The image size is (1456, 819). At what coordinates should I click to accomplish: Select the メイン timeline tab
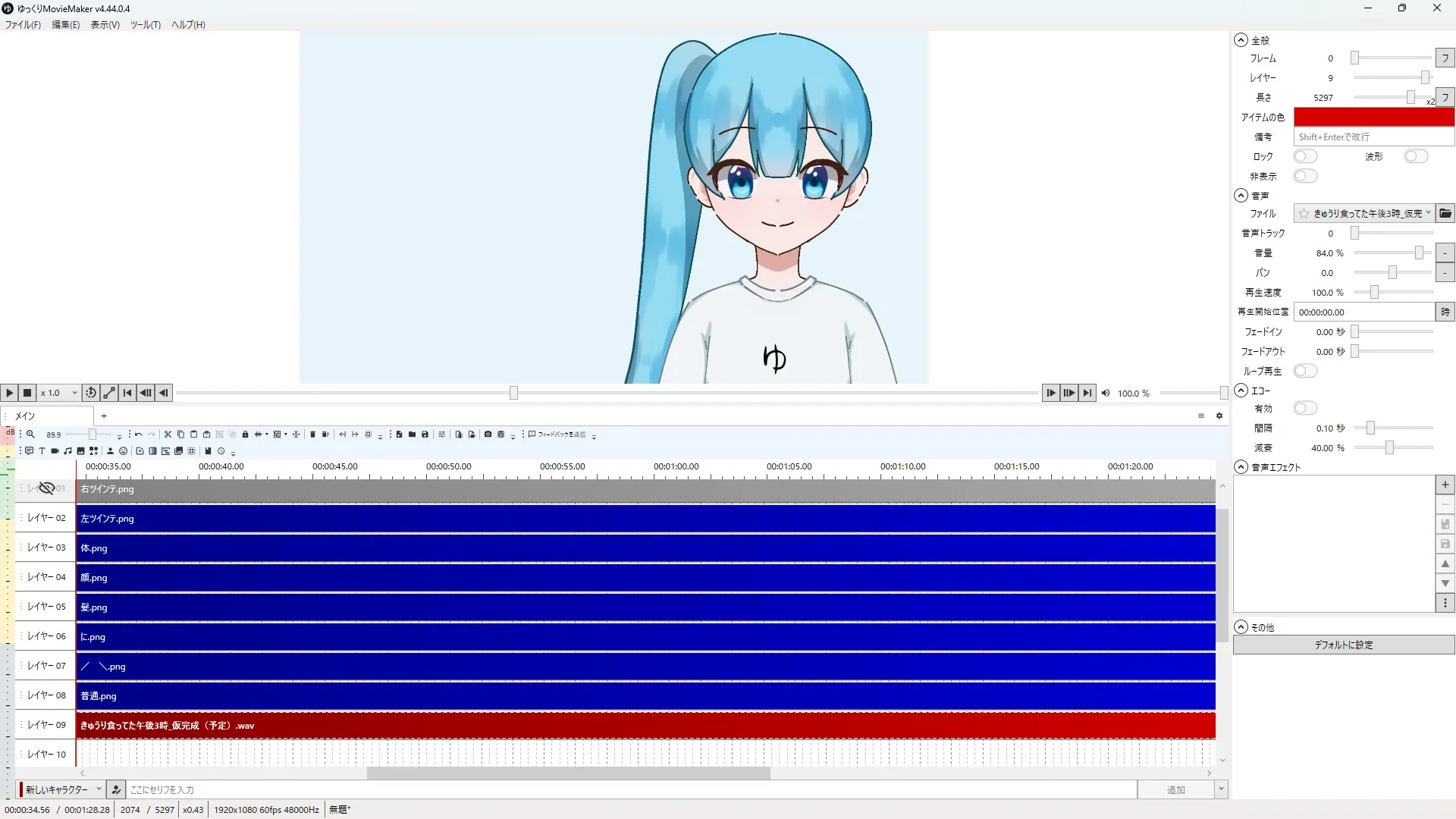tap(27, 416)
